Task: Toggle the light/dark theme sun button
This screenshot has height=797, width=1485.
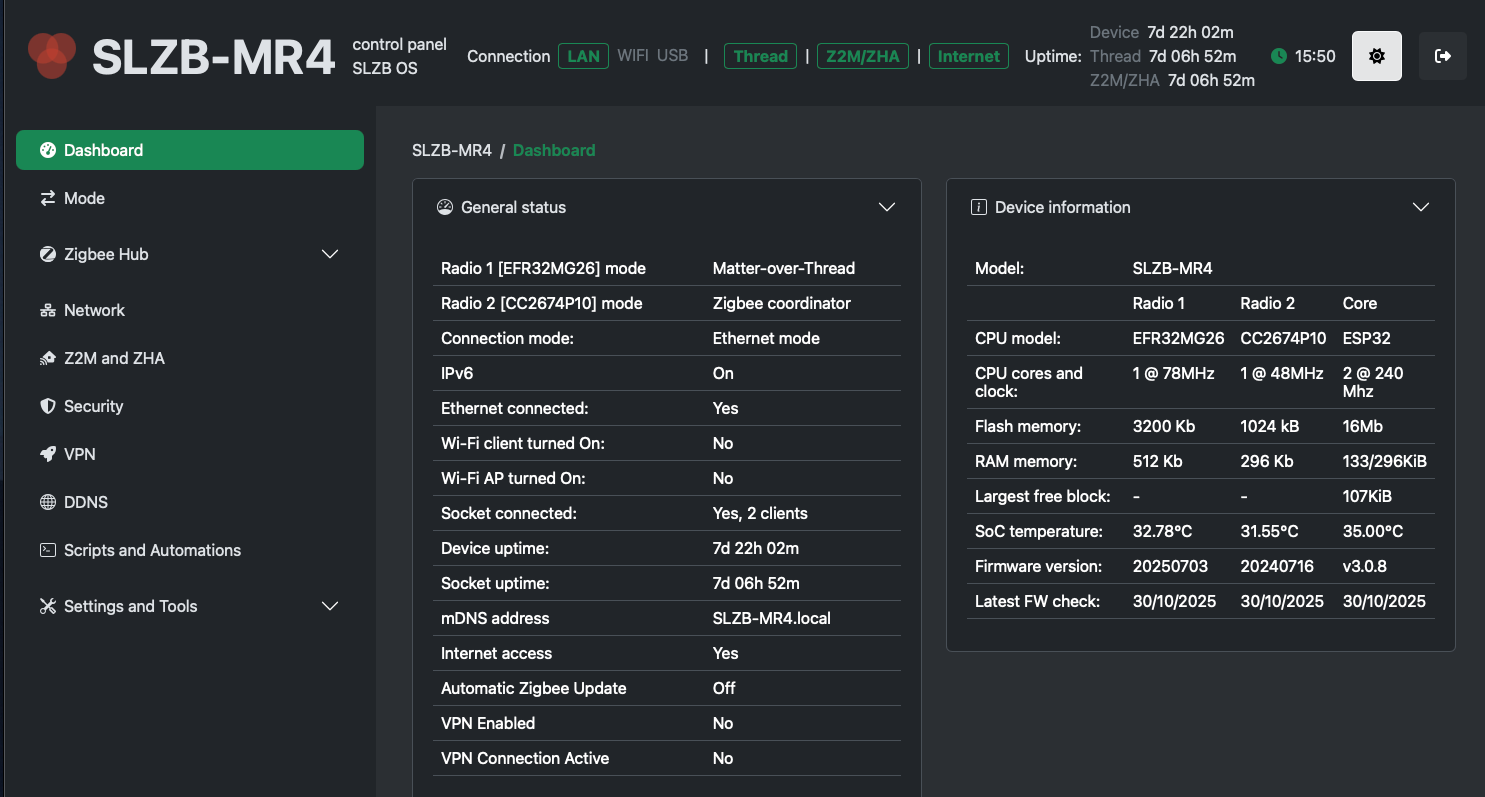Action: 1376,56
